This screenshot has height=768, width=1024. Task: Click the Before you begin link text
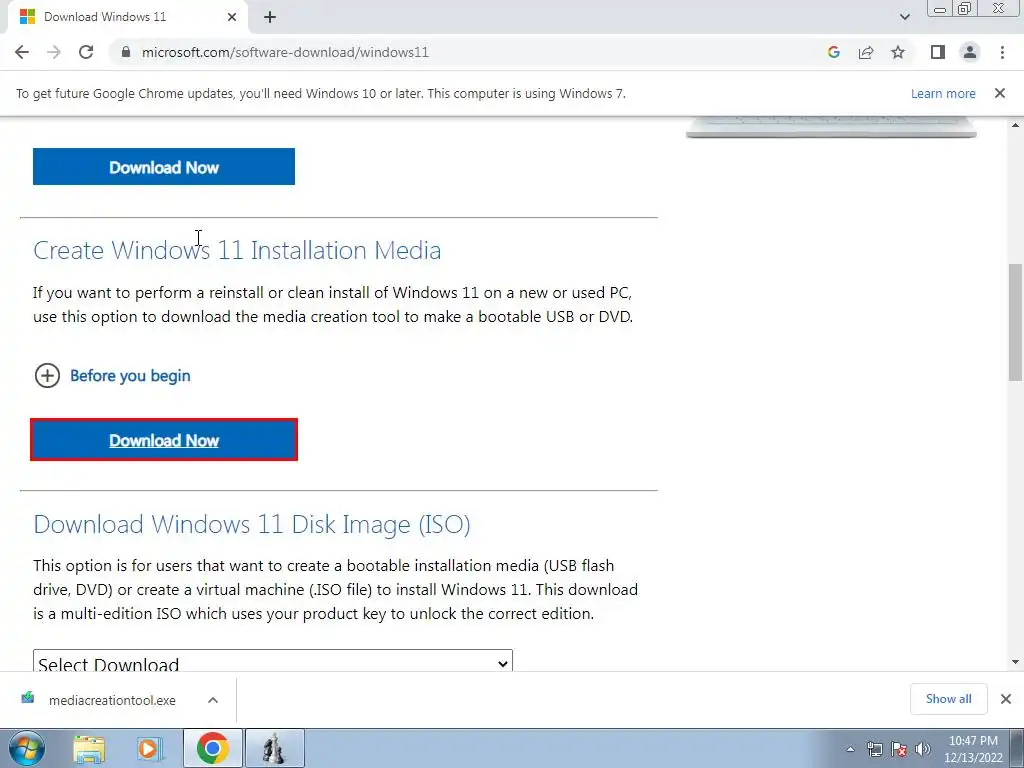130,376
